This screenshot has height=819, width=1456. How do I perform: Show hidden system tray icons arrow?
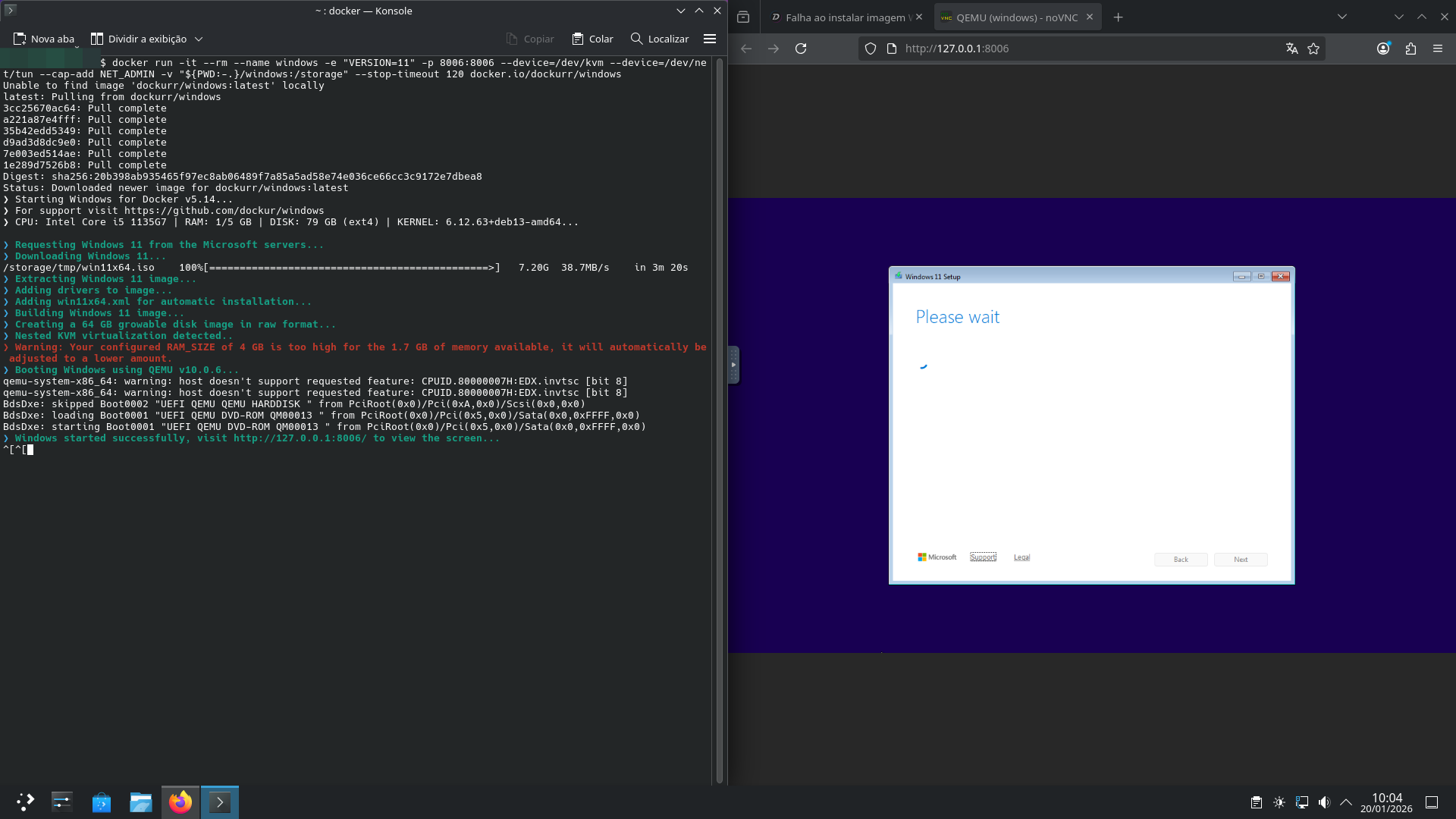pos(1346,802)
